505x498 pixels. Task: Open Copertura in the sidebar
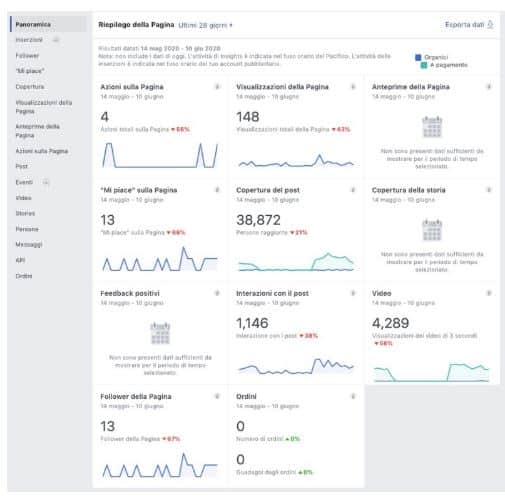tap(30, 87)
